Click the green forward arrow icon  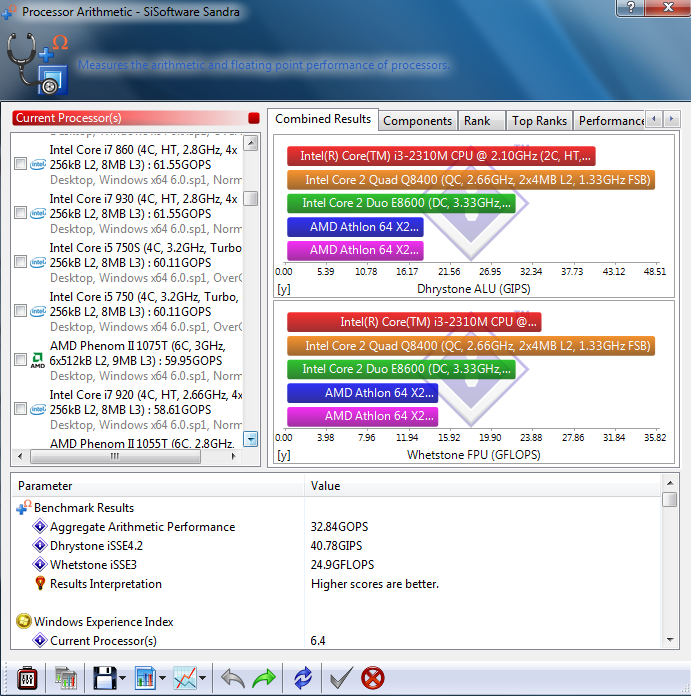tap(264, 679)
